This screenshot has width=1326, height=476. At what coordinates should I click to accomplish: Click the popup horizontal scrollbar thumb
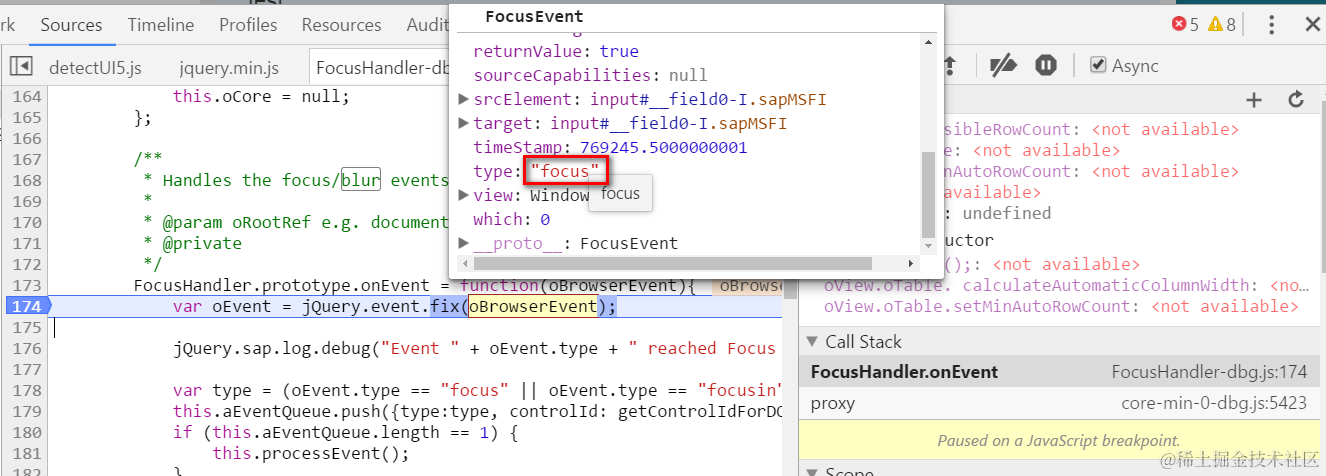(x=672, y=263)
